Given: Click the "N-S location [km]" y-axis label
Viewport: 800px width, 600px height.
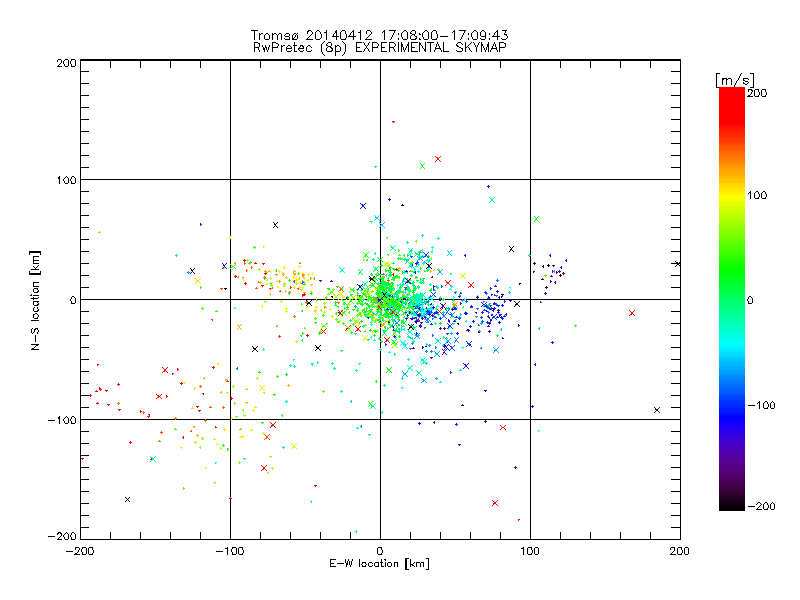Looking at the screenshot, I should [x=35, y=300].
